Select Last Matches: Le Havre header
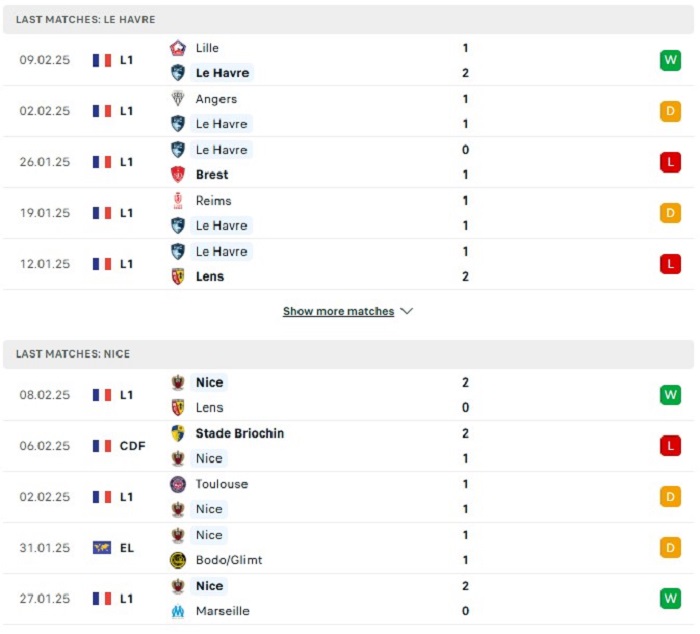 pos(348,20)
